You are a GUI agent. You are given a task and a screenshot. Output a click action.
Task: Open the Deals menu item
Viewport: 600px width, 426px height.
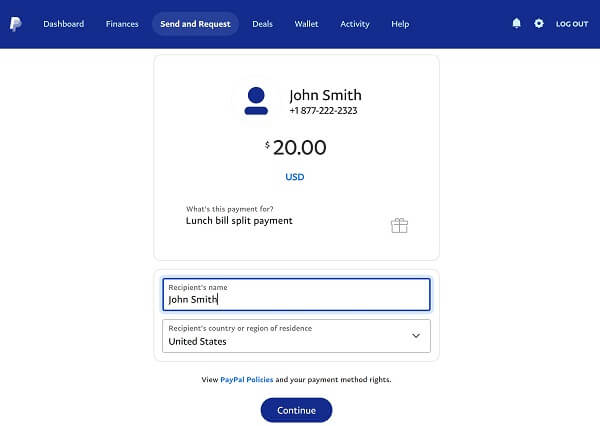tap(262, 24)
